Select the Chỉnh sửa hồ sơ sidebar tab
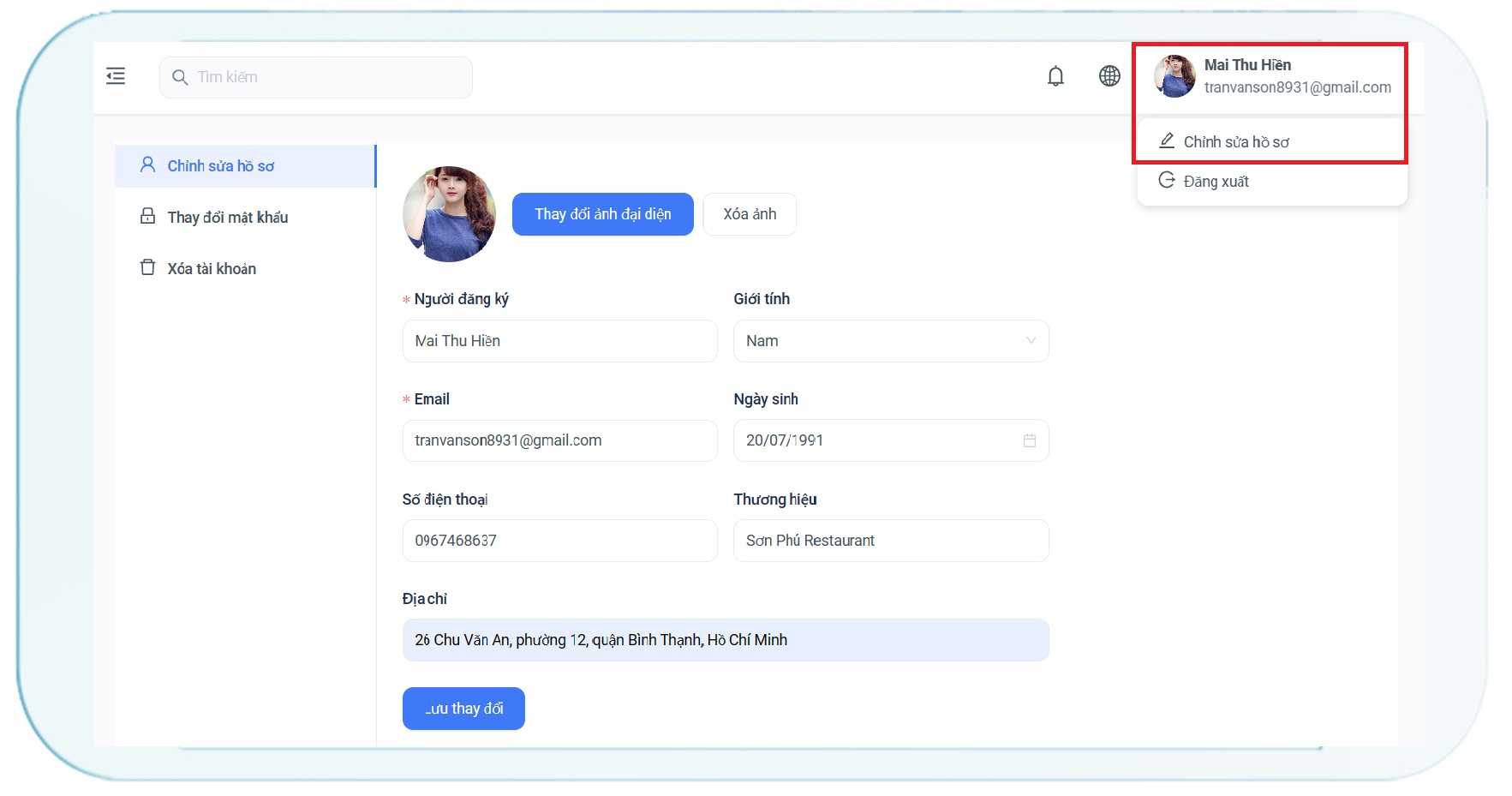The image size is (1512, 796). [x=220, y=166]
